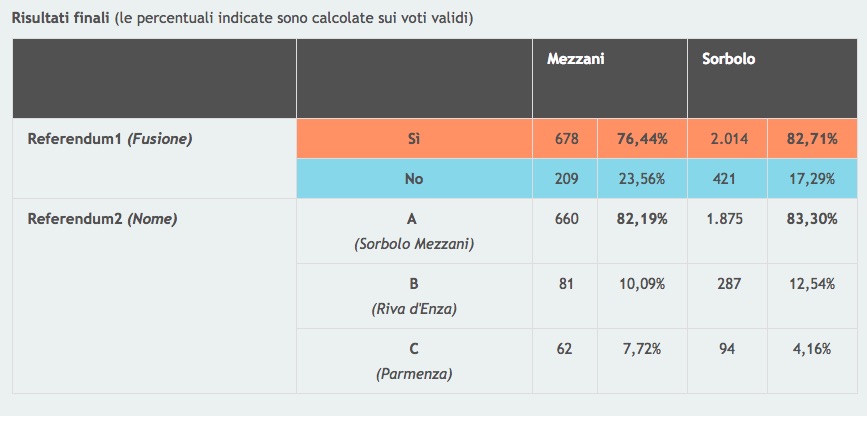The image size is (867, 429).
Task: Click the 76,44% percentage cell
Action: click(642, 139)
